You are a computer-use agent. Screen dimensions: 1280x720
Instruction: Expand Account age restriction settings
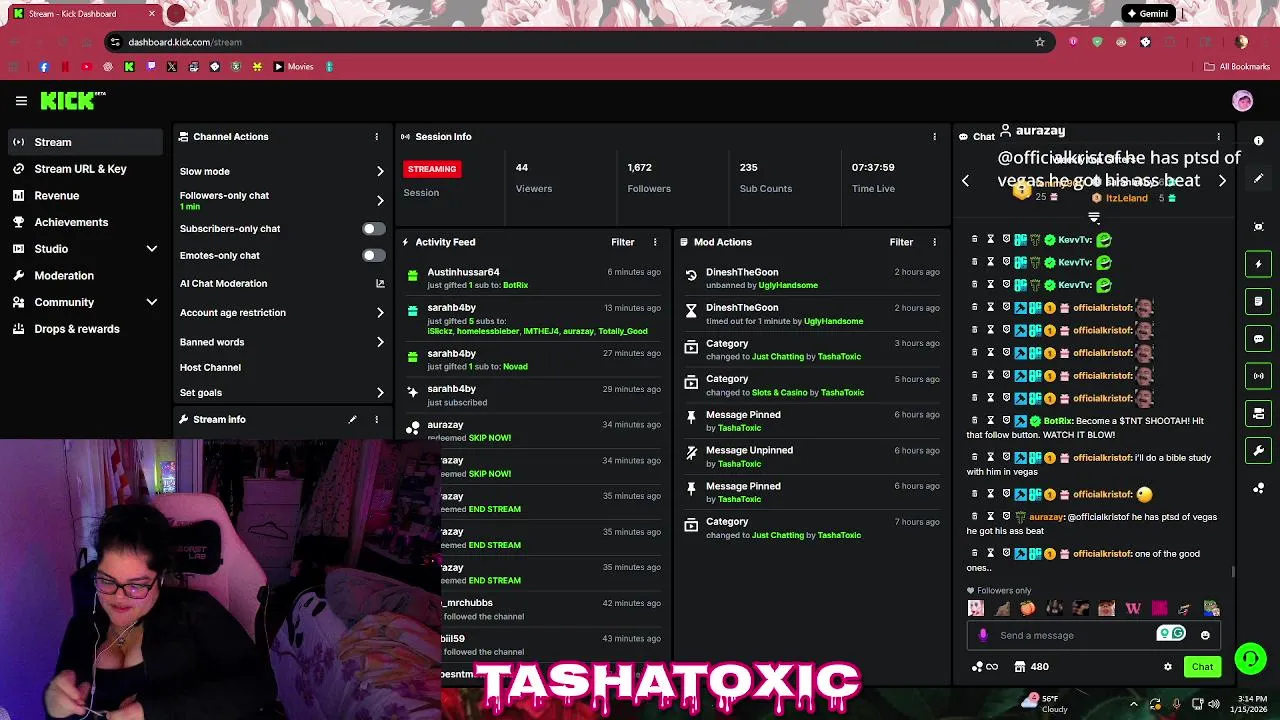click(380, 313)
